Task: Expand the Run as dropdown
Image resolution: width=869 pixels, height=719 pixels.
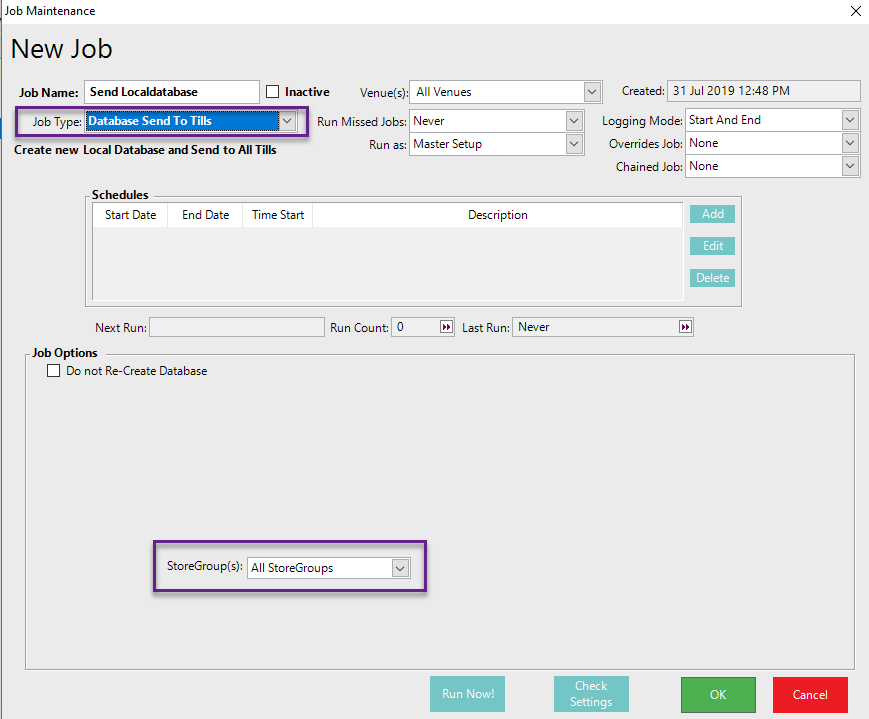Action: pos(574,144)
